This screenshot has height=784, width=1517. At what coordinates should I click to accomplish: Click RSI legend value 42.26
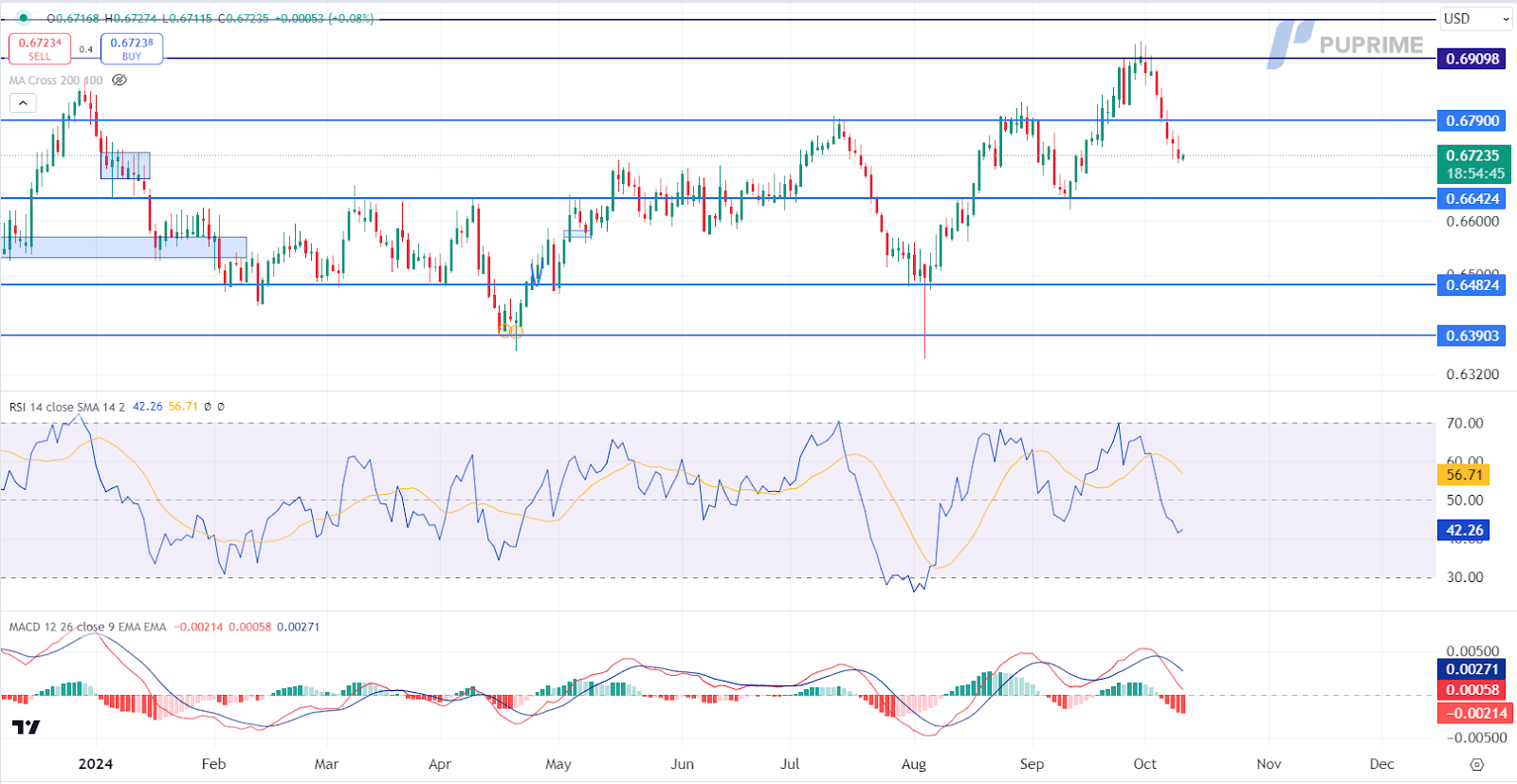pos(148,407)
